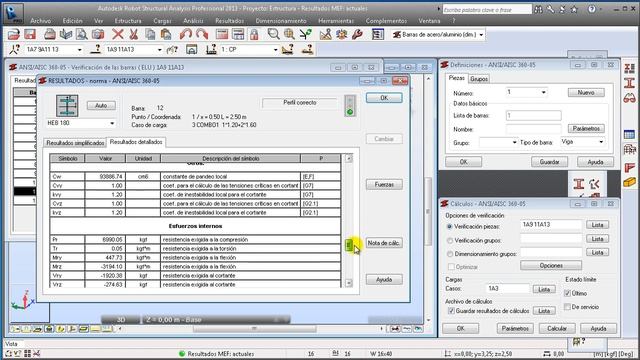Toggle Guardar resultados de cálculos checkbox
This screenshot has height=360, width=640.
451,311
